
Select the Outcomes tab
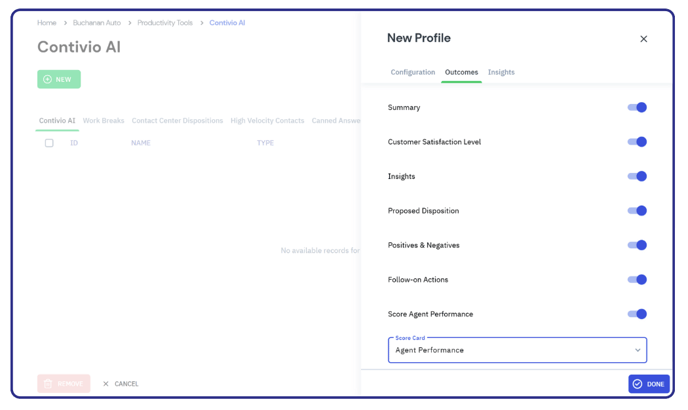(461, 72)
